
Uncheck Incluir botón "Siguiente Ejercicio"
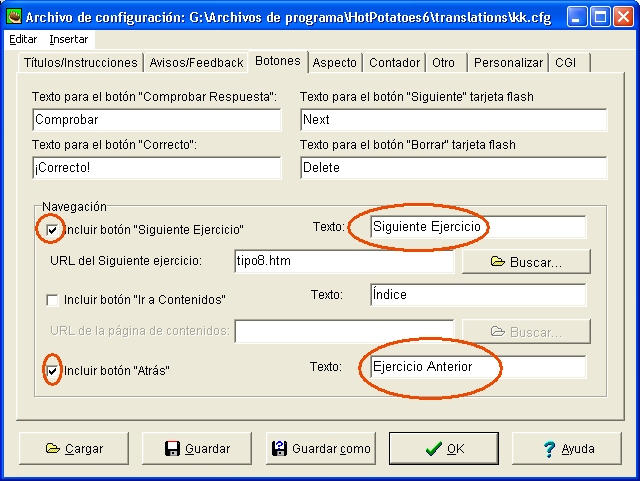point(53,229)
